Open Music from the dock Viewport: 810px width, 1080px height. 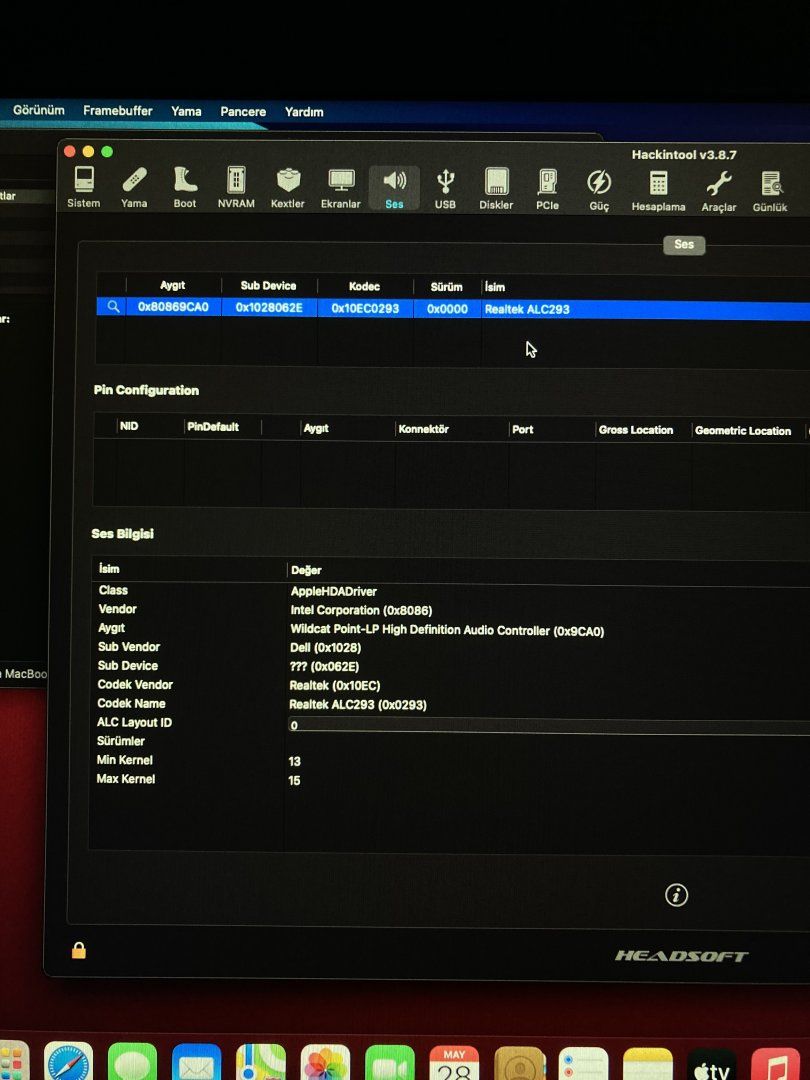click(776, 1064)
